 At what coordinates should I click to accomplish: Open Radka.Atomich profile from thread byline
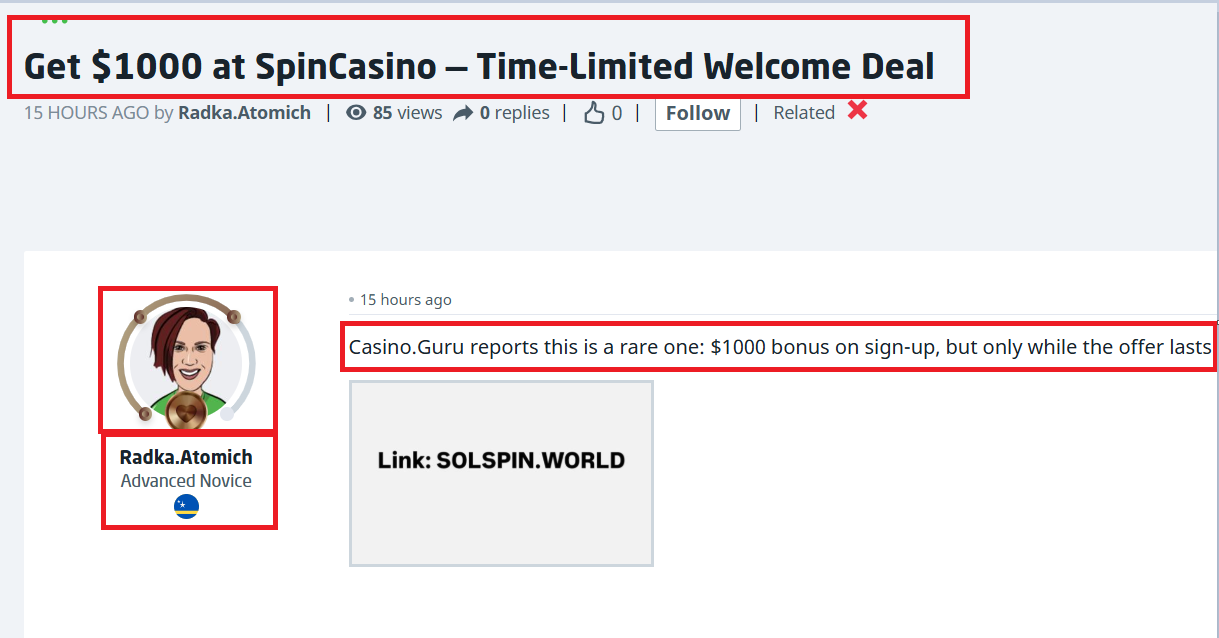[x=244, y=113]
